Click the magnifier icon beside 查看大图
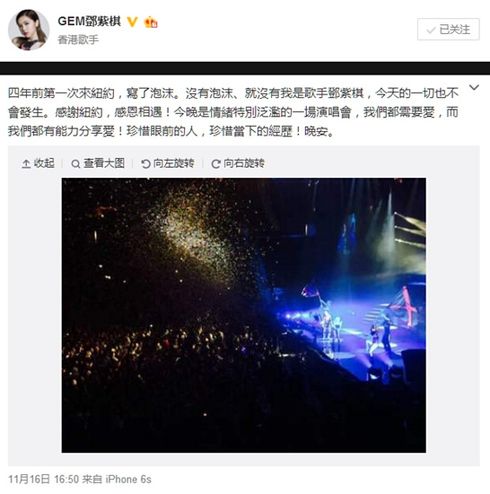Viewport: 490px width, 494px height. (x=76, y=164)
